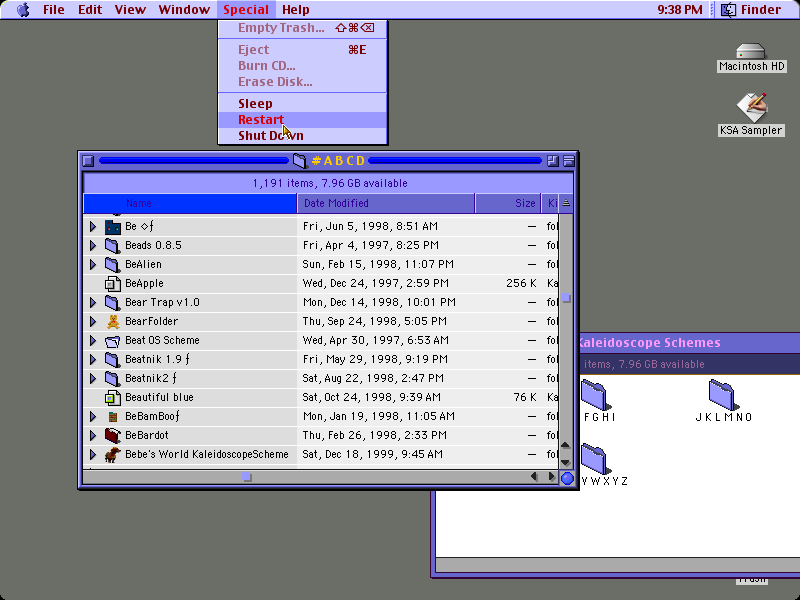Select the Beautiful blue scheme file icon
800x600 pixels.
(113, 397)
